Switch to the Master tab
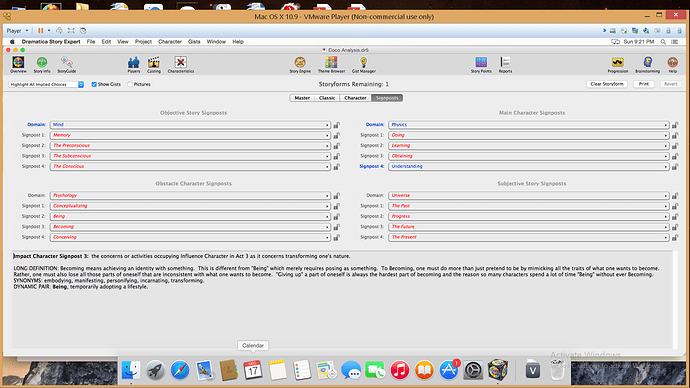 point(302,98)
